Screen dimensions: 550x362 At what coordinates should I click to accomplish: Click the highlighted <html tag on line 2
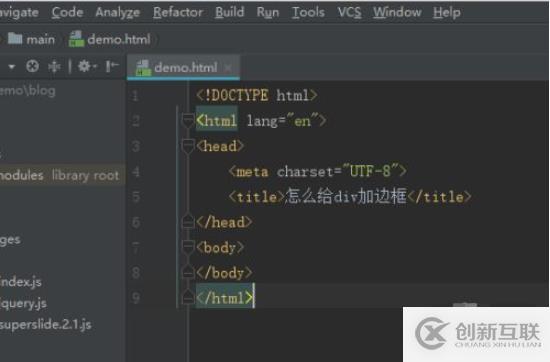pyautogui.click(x=216, y=121)
